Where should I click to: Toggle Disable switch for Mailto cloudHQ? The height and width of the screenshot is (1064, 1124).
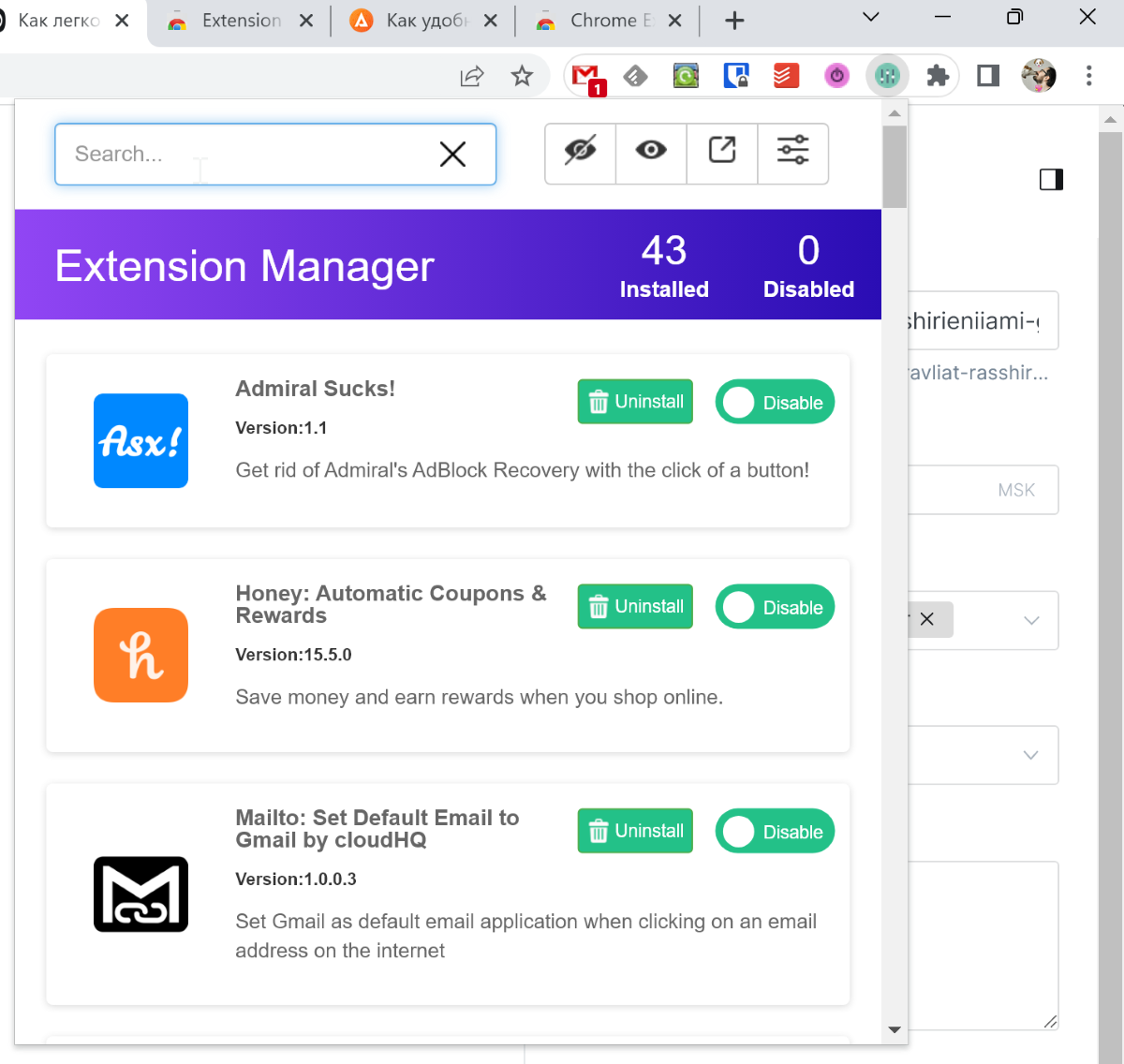click(x=775, y=831)
